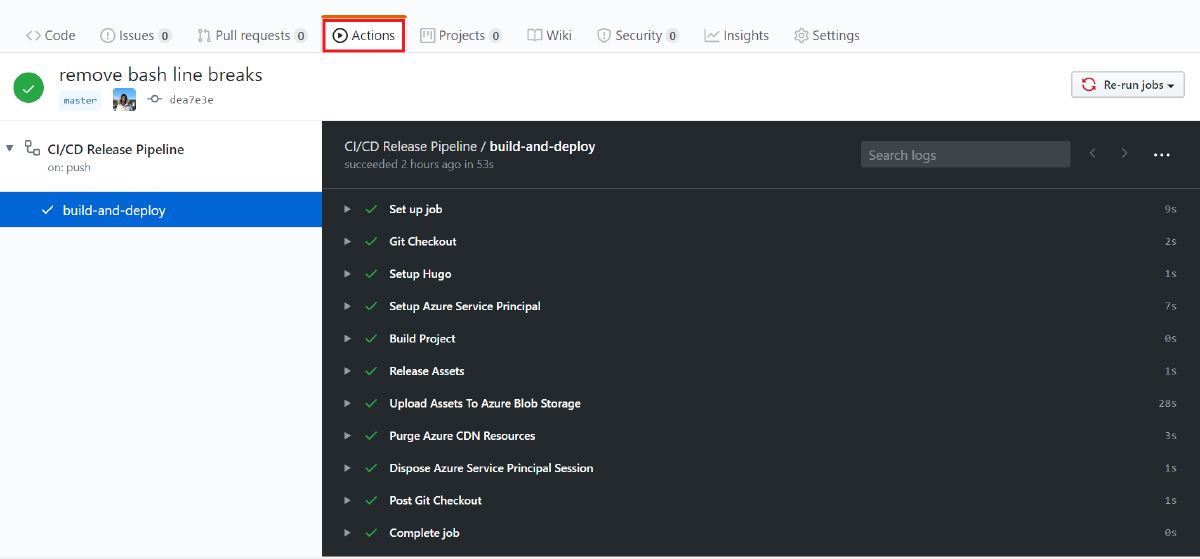Expand the Upload Assets To Azure Blob Storage step
The width and height of the screenshot is (1200, 559).
click(x=347, y=403)
